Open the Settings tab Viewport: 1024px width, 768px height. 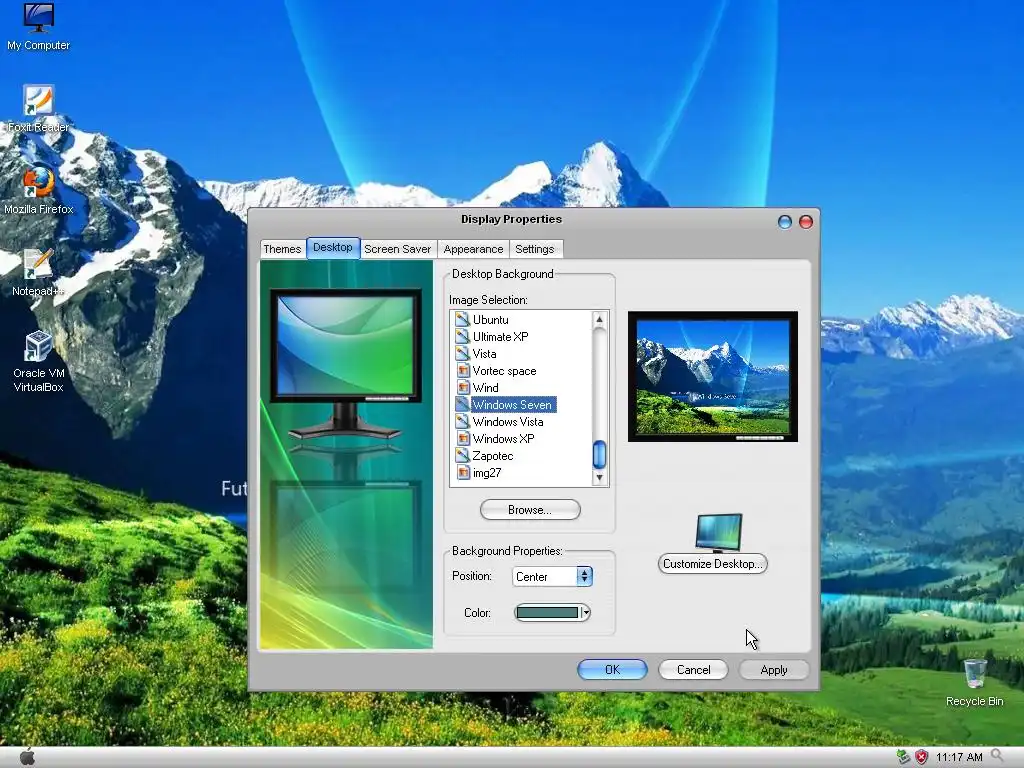tap(535, 249)
